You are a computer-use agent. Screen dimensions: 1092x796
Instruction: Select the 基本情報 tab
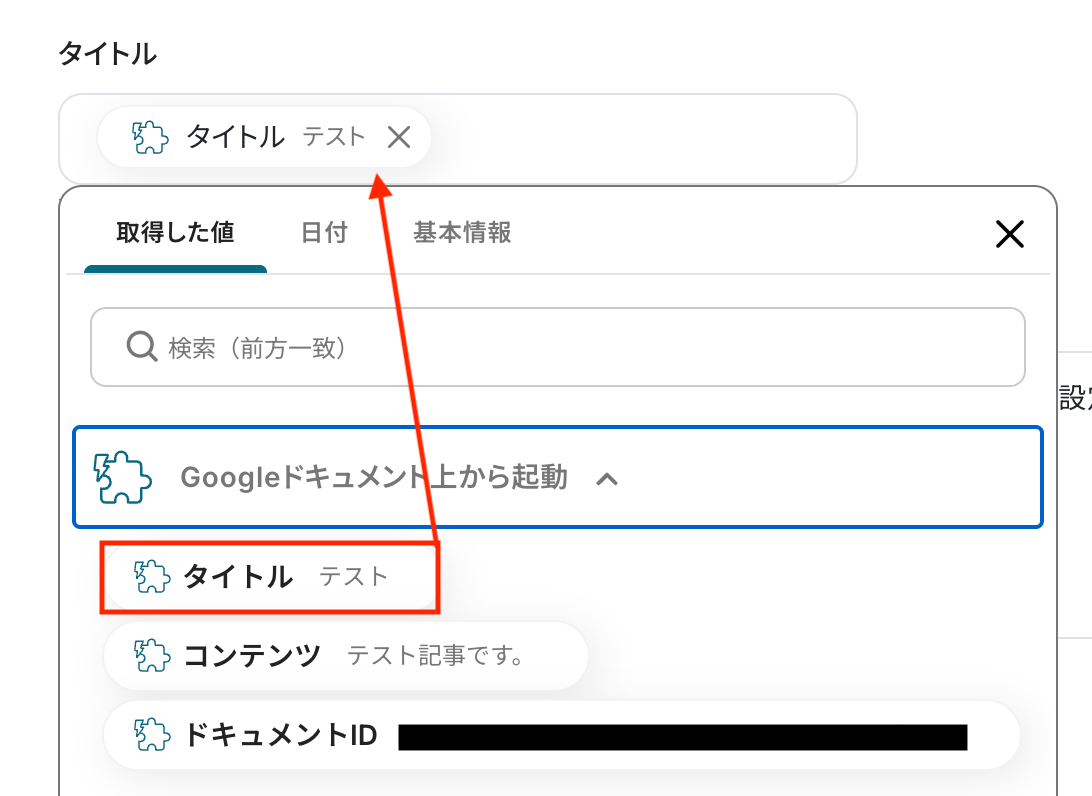click(462, 233)
